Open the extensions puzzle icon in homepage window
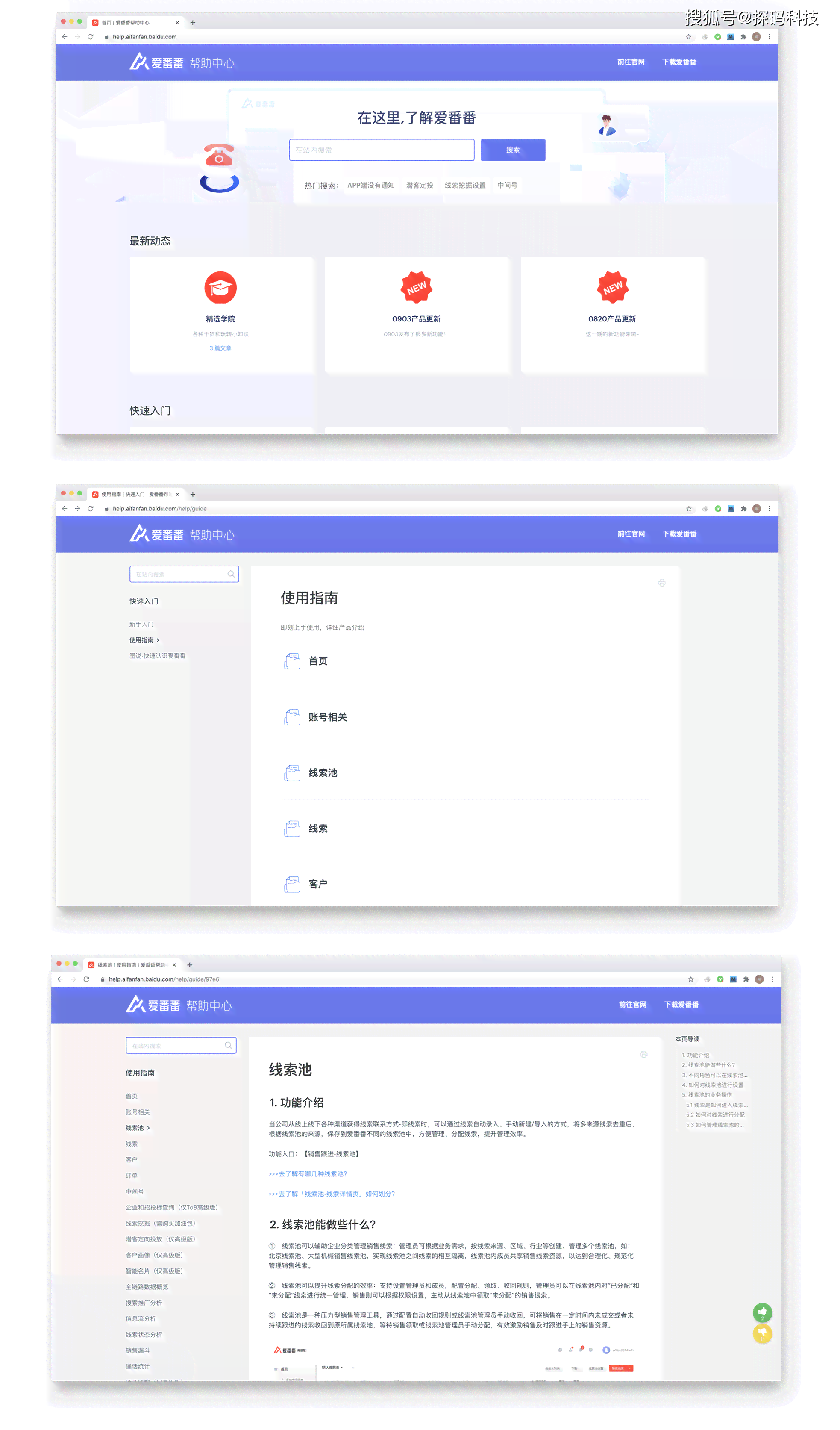 coord(743,37)
